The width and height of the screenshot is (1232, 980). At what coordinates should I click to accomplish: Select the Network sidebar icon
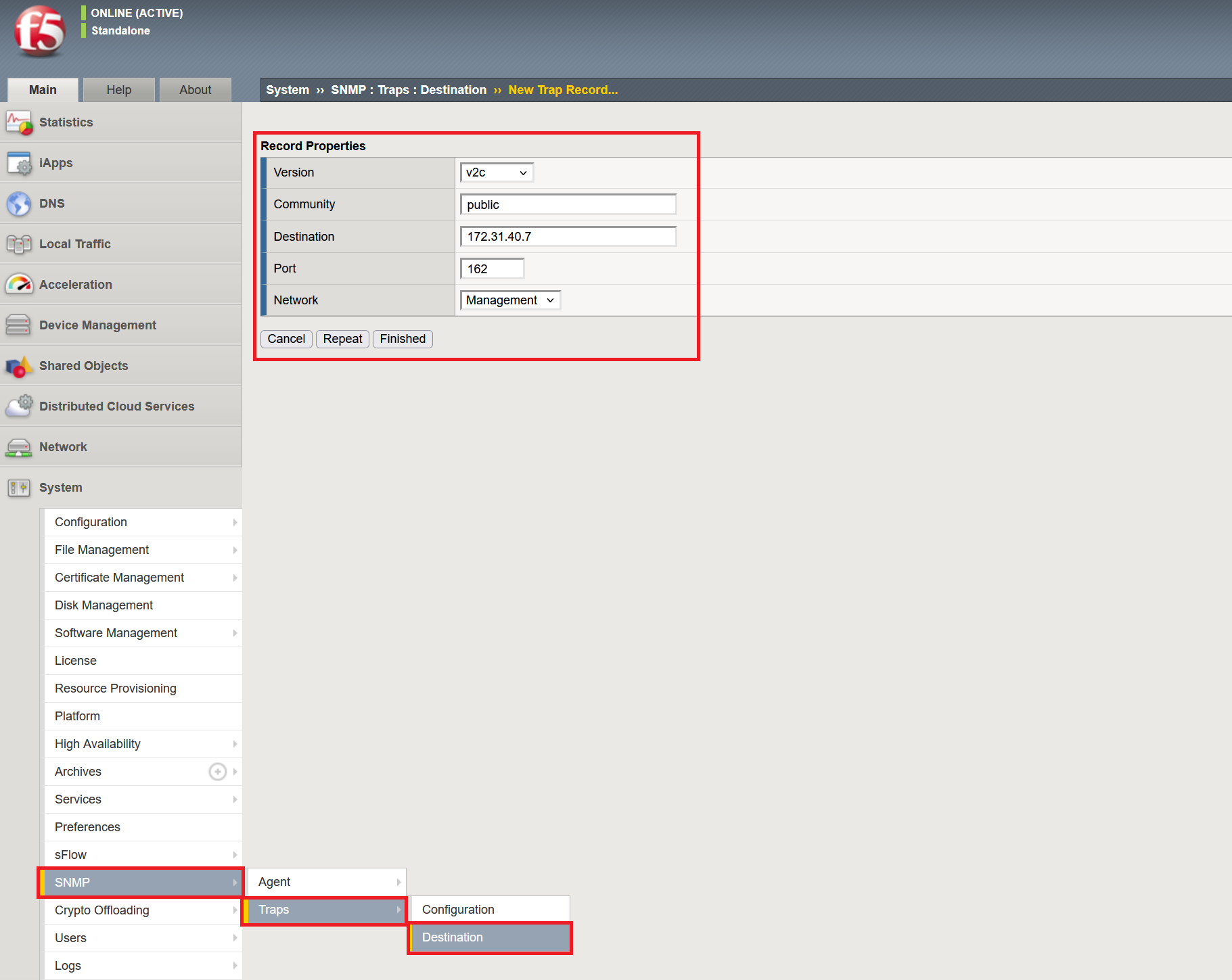pos(18,446)
